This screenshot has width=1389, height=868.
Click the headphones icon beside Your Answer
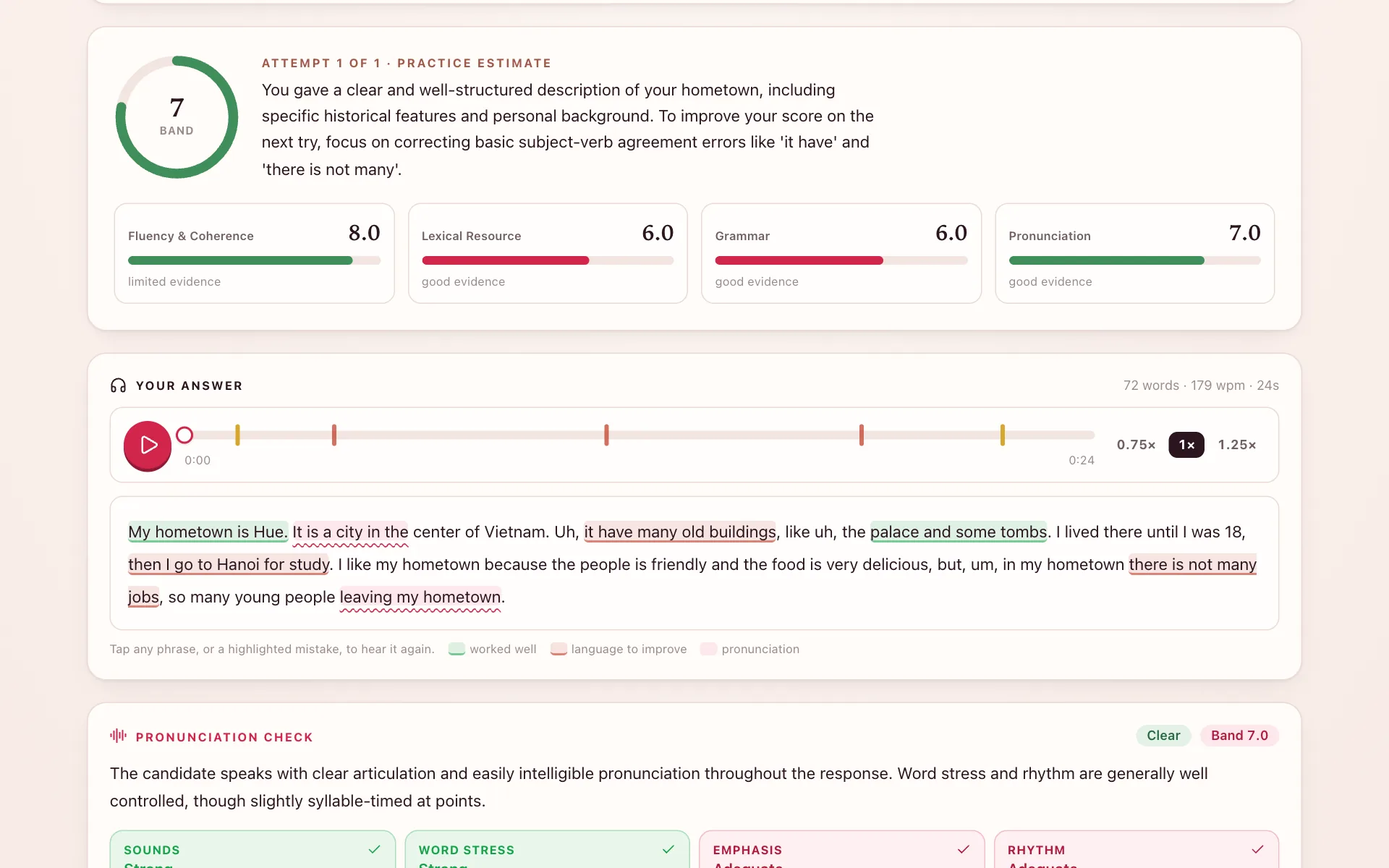coord(119,386)
